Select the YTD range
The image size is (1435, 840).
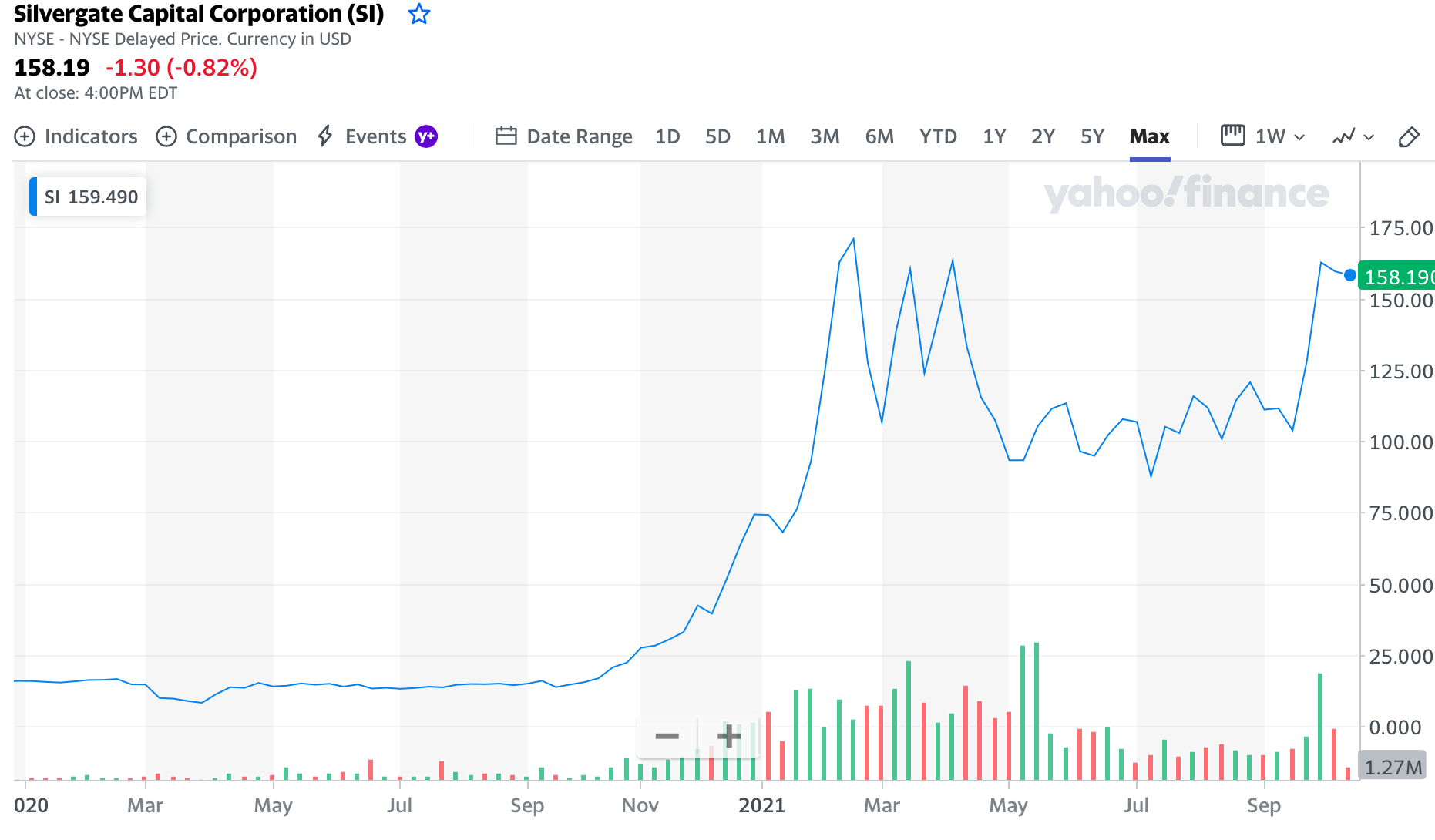click(x=938, y=136)
